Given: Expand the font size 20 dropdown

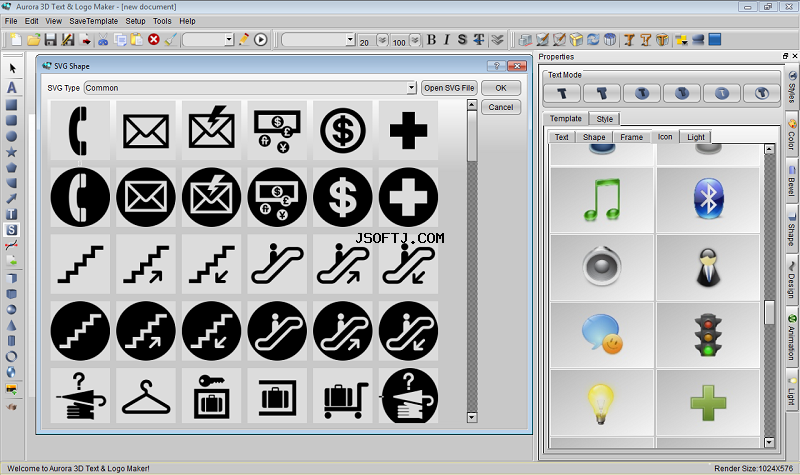Looking at the screenshot, I should 382,40.
